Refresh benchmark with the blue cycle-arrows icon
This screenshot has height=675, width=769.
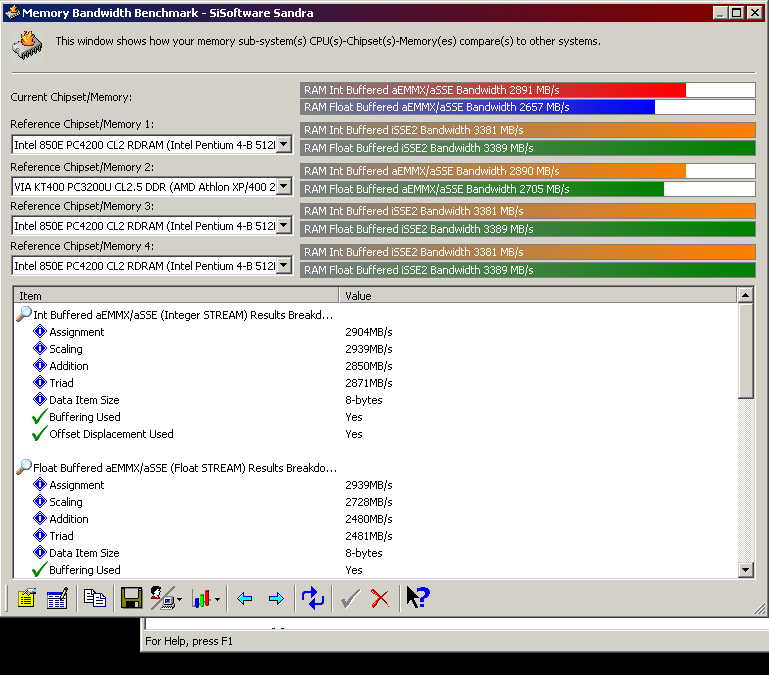click(x=313, y=598)
